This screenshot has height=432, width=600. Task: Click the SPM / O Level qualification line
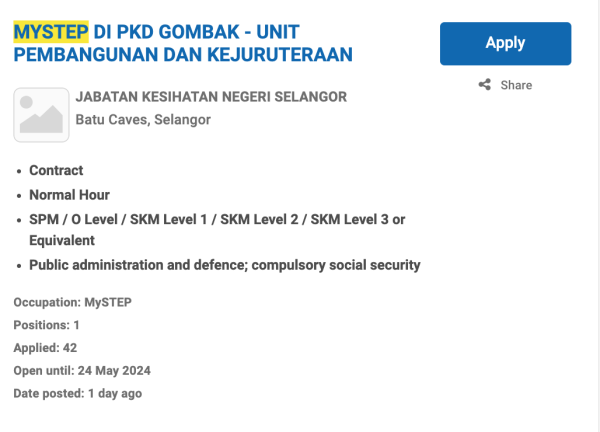217,219
